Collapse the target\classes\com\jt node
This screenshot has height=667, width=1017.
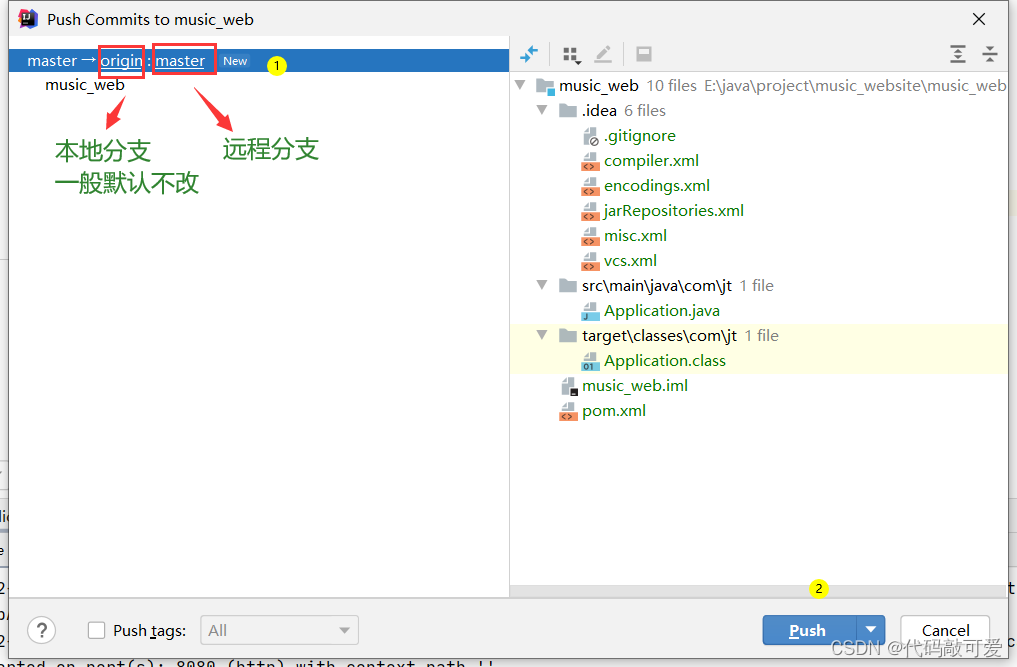click(542, 335)
